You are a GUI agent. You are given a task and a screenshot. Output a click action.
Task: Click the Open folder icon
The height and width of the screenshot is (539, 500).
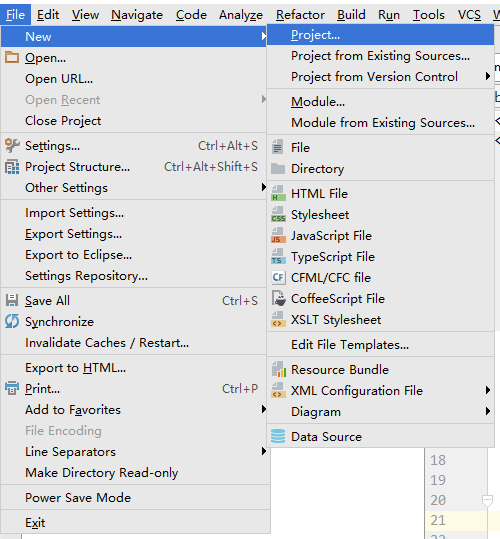[x=12, y=57]
